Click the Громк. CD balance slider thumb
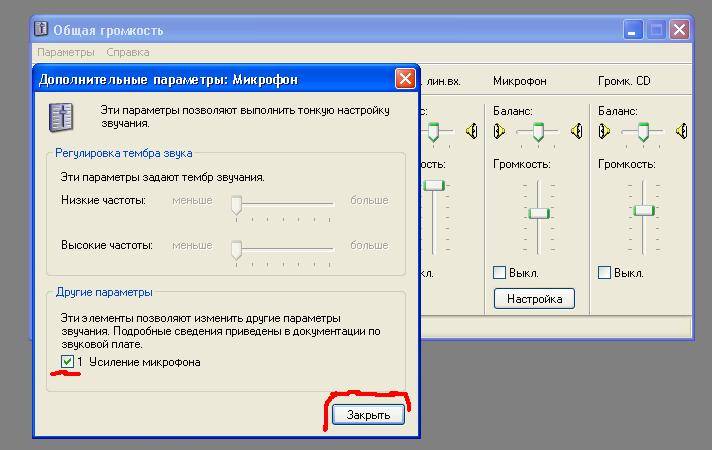The image size is (712, 450). pyautogui.click(x=643, y=132)
